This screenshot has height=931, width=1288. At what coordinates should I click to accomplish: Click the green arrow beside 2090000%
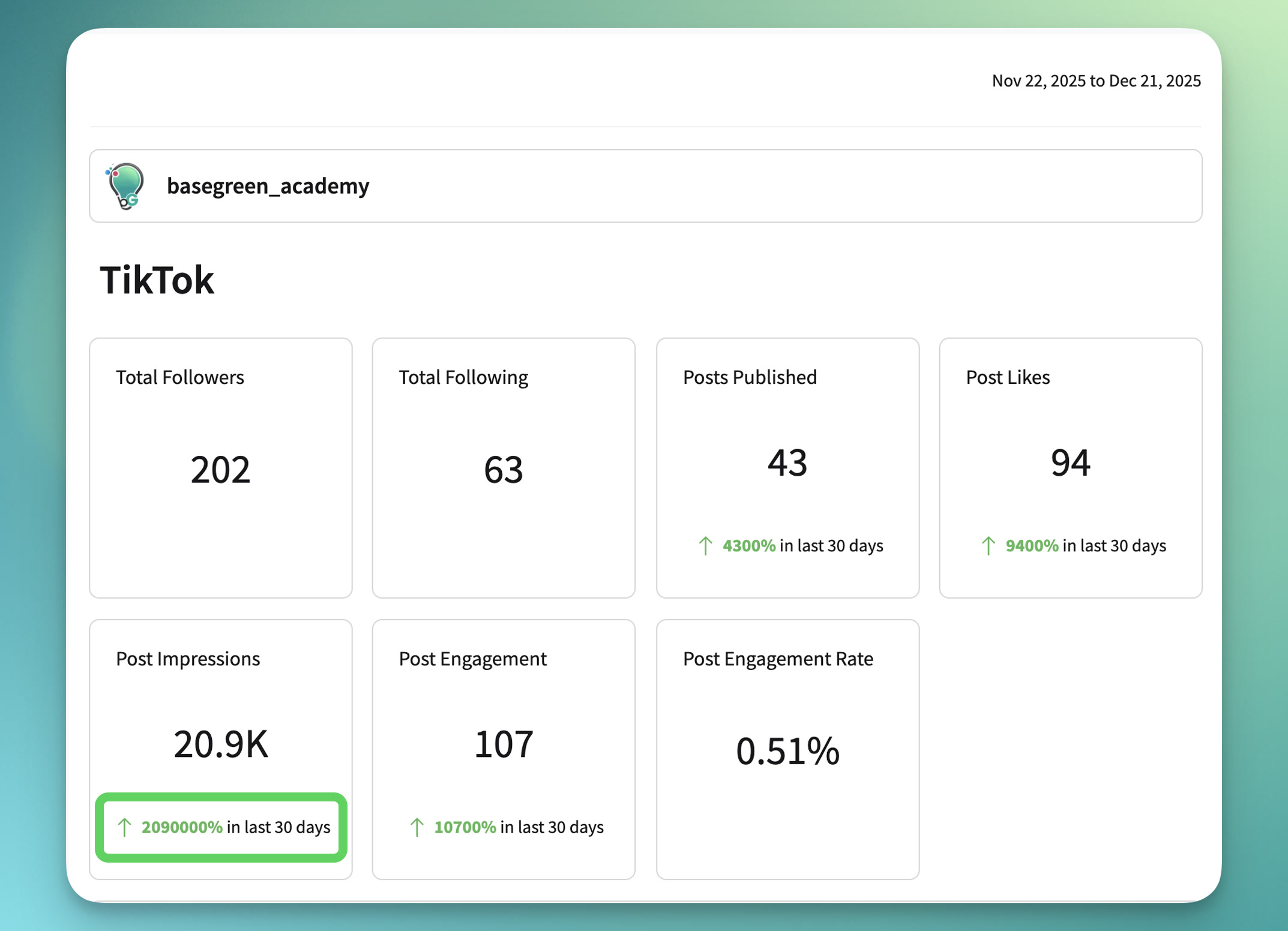[124, 827]
